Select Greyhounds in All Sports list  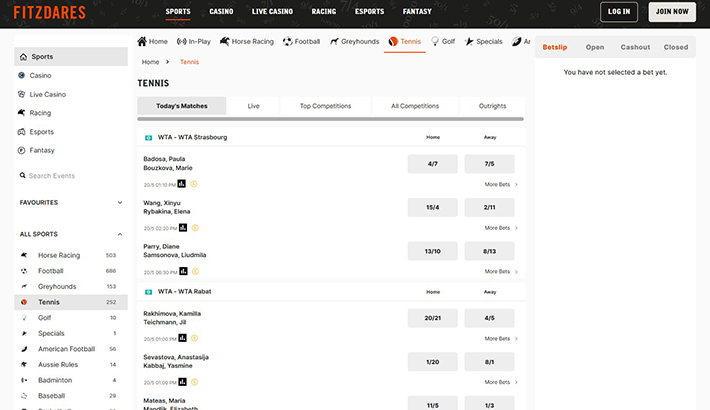tap(71, 286)
